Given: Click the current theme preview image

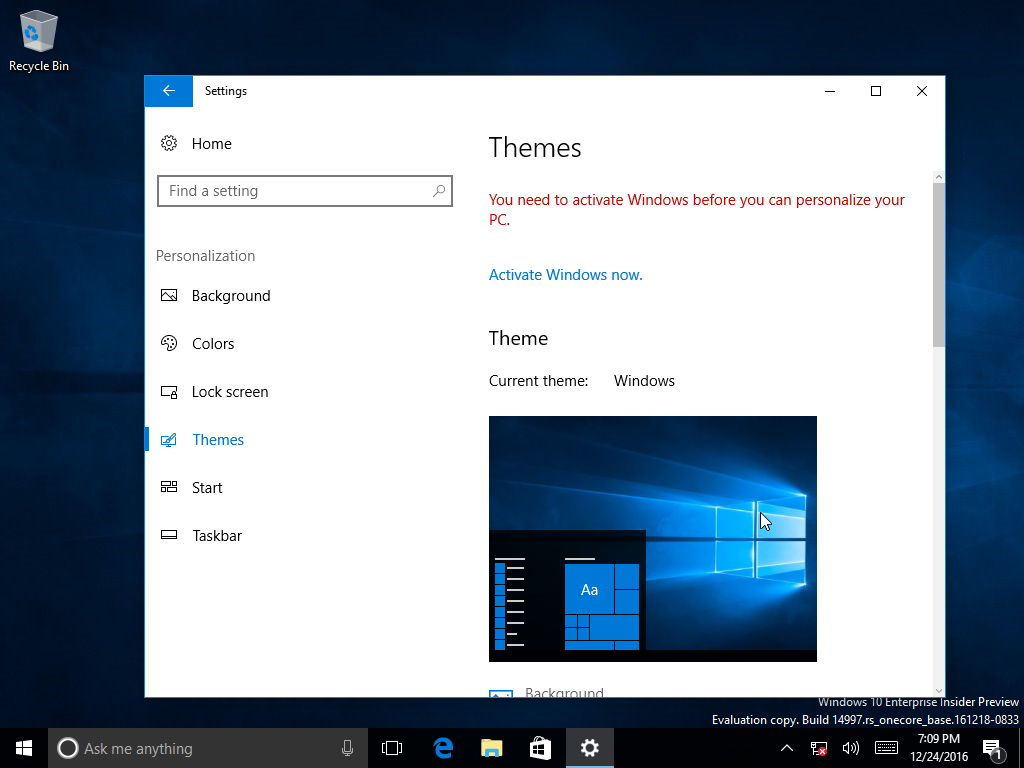Looking at the screenshot, I should pyautogui.click(x=652, y=539).
